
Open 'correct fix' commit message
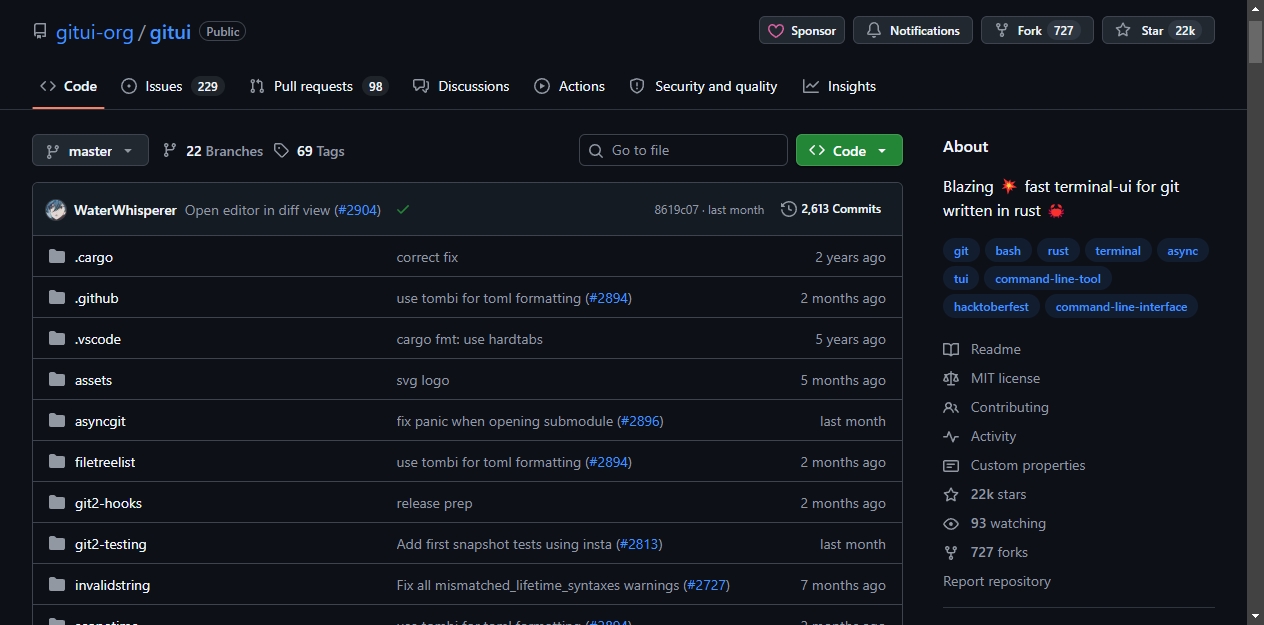[x=427, y=257]
